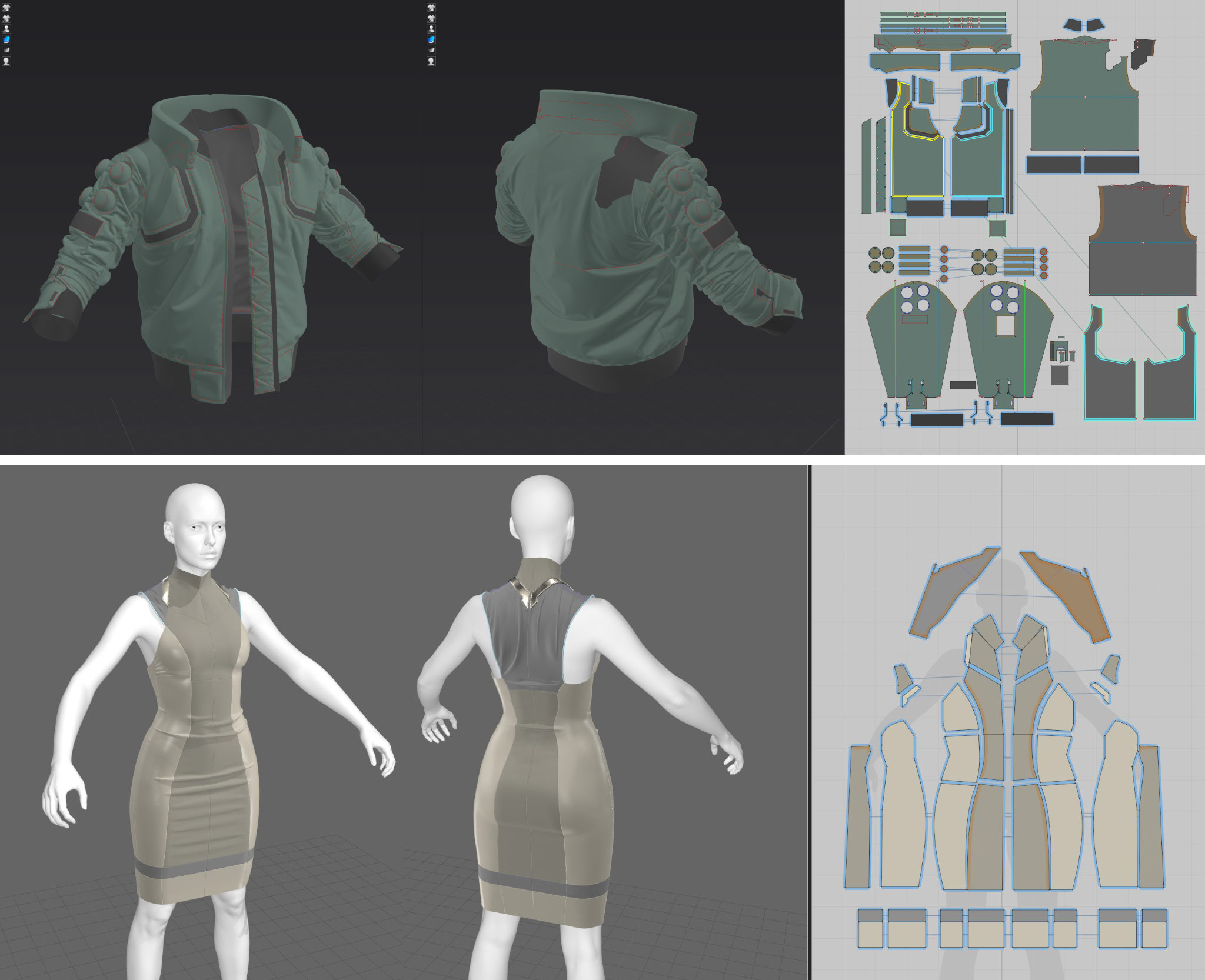
Task: Click bottom head silhouette icon in left viewport
Action: click(6, 61)
